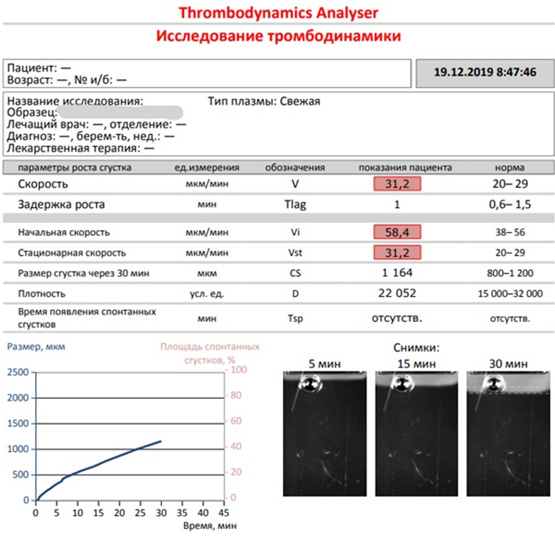Click the date stamp '19.12.2019 8:47:46'
This screenshot has width=555, height=541.
(x=485, y=72)
